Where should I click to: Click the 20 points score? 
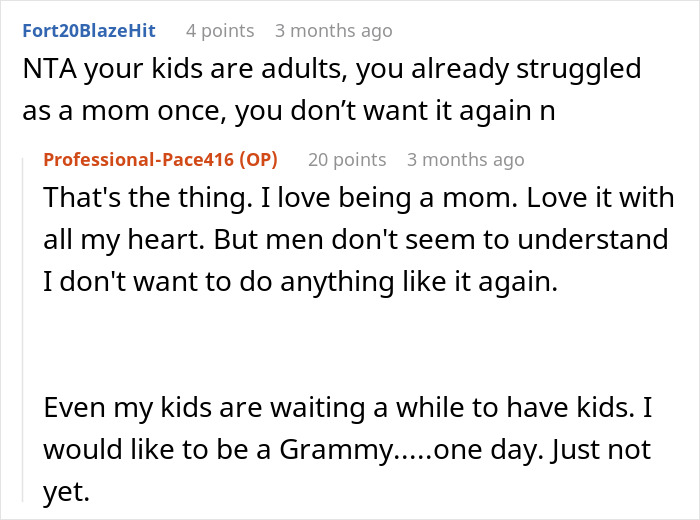tap(346, 160)
